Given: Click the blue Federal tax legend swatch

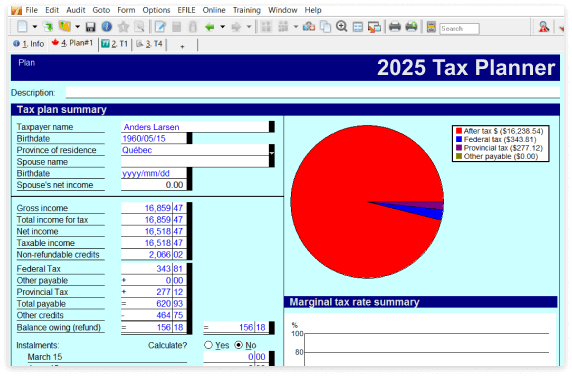Looking at the screenshot, I should (x=459, y=139).
